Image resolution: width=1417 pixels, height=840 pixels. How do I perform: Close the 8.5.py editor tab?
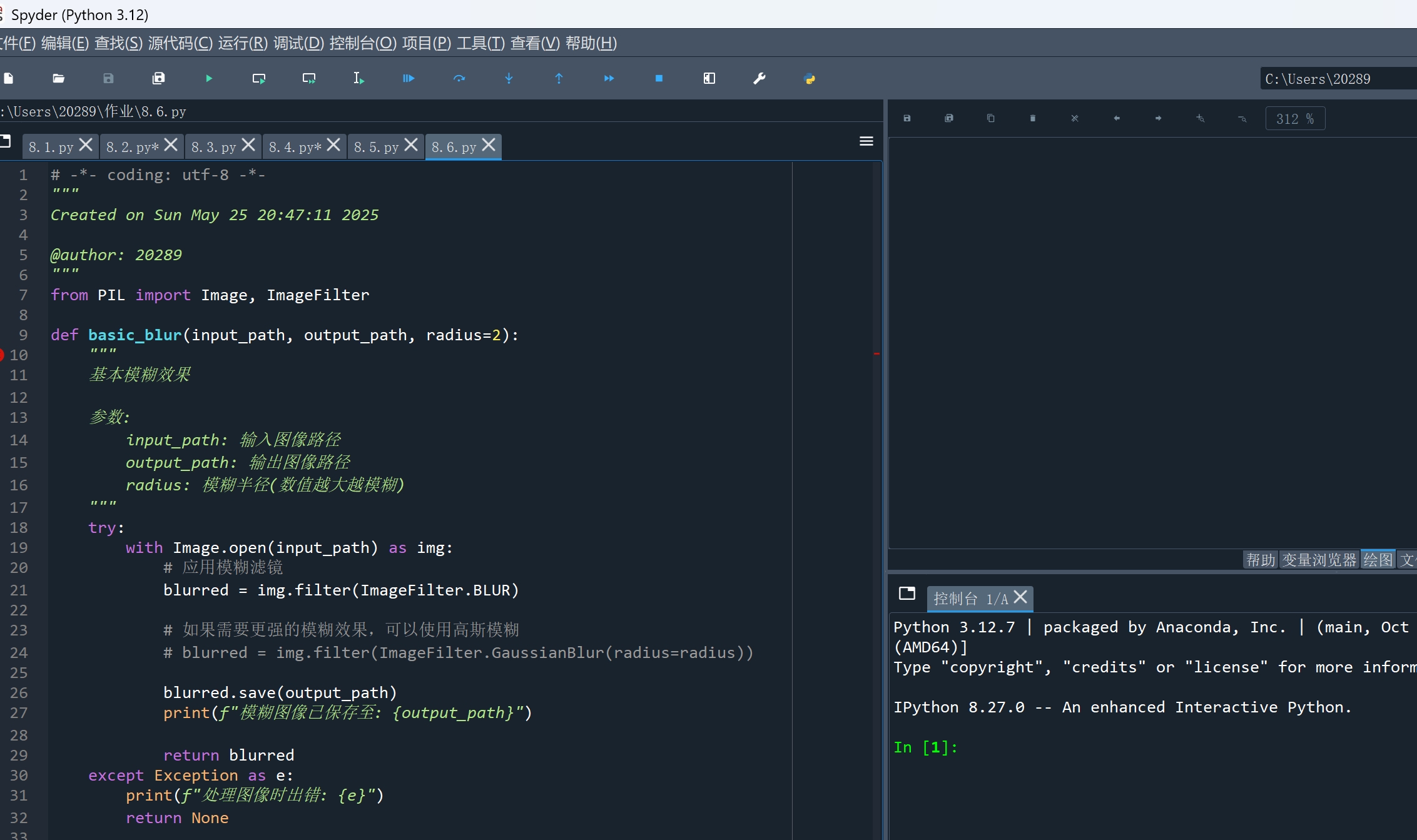click(x=411, y=145)
